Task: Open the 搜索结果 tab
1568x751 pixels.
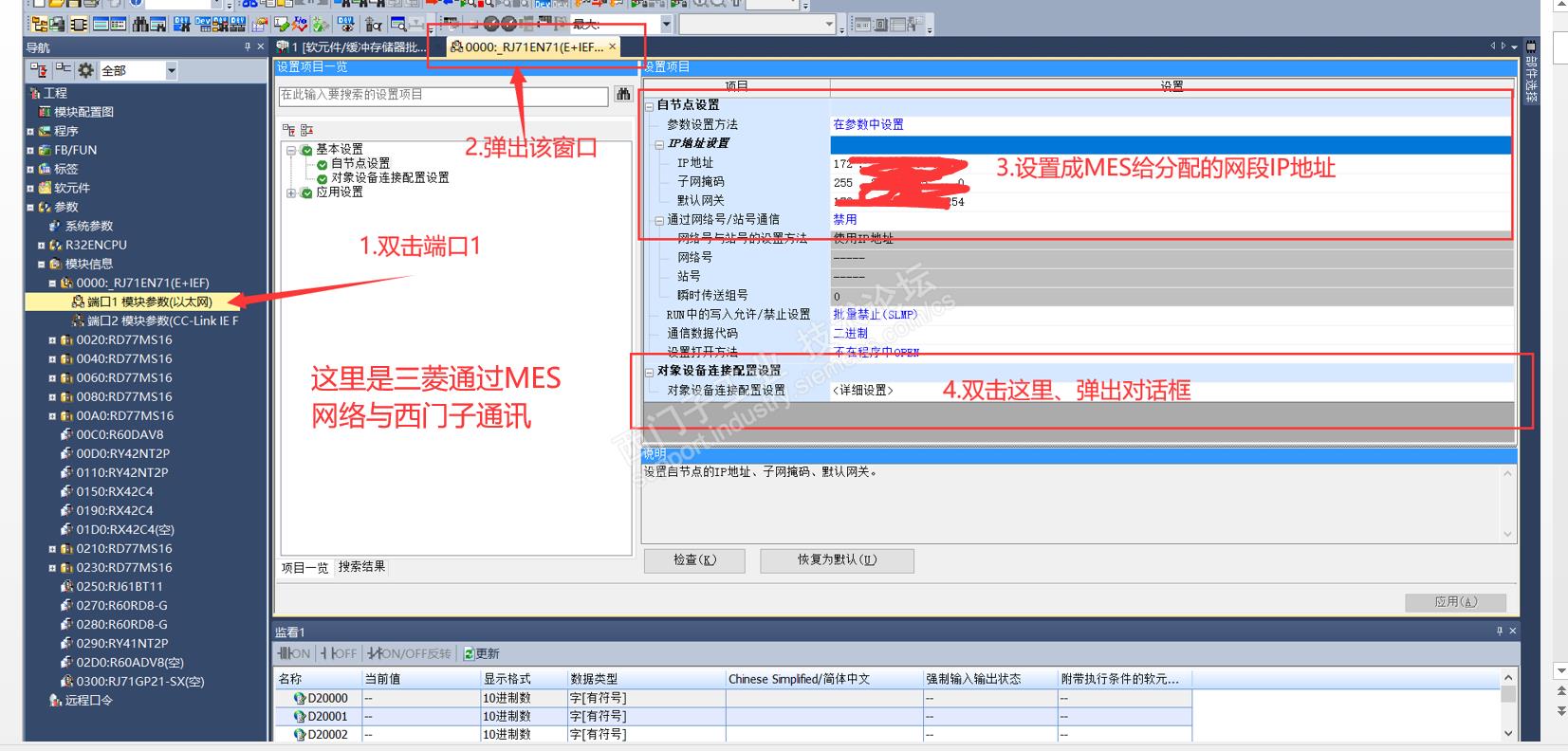Action: coord(361,566)
